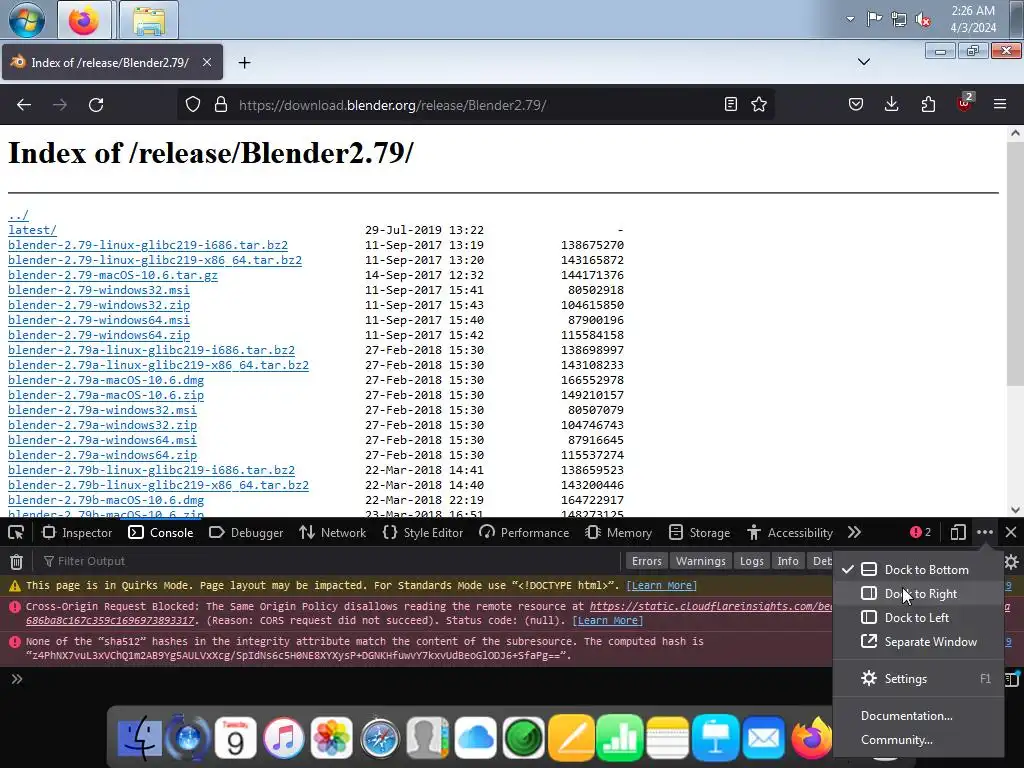This screenshot has width=1024, height=768.
Task: Go to parent directory ../ link
Action: click(x=18, y=215)
